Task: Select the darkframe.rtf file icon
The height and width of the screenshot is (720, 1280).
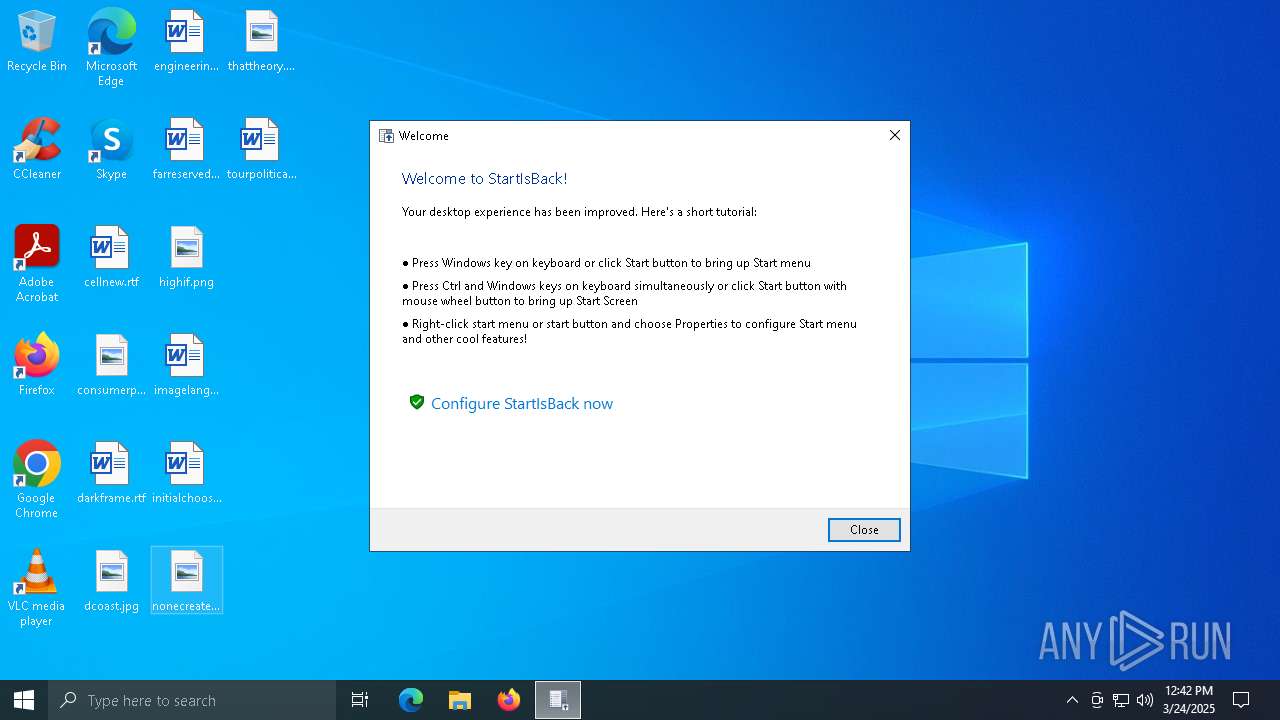Action: click(x=111, y=473)
